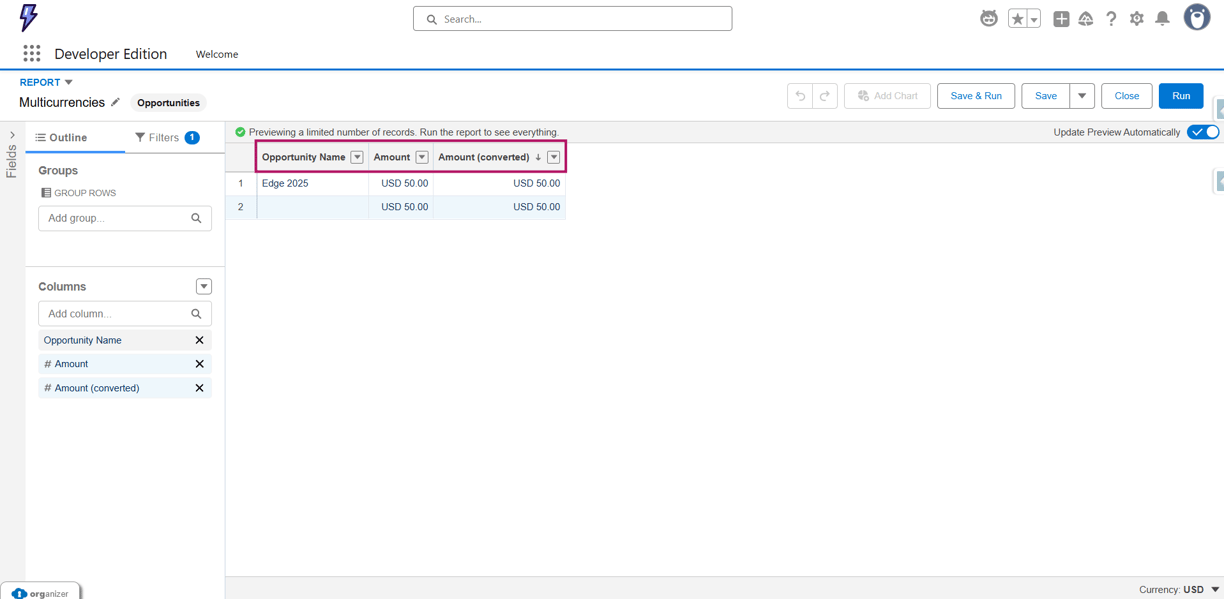
Task: Open the Welcome tab
Action: (217, 54)
